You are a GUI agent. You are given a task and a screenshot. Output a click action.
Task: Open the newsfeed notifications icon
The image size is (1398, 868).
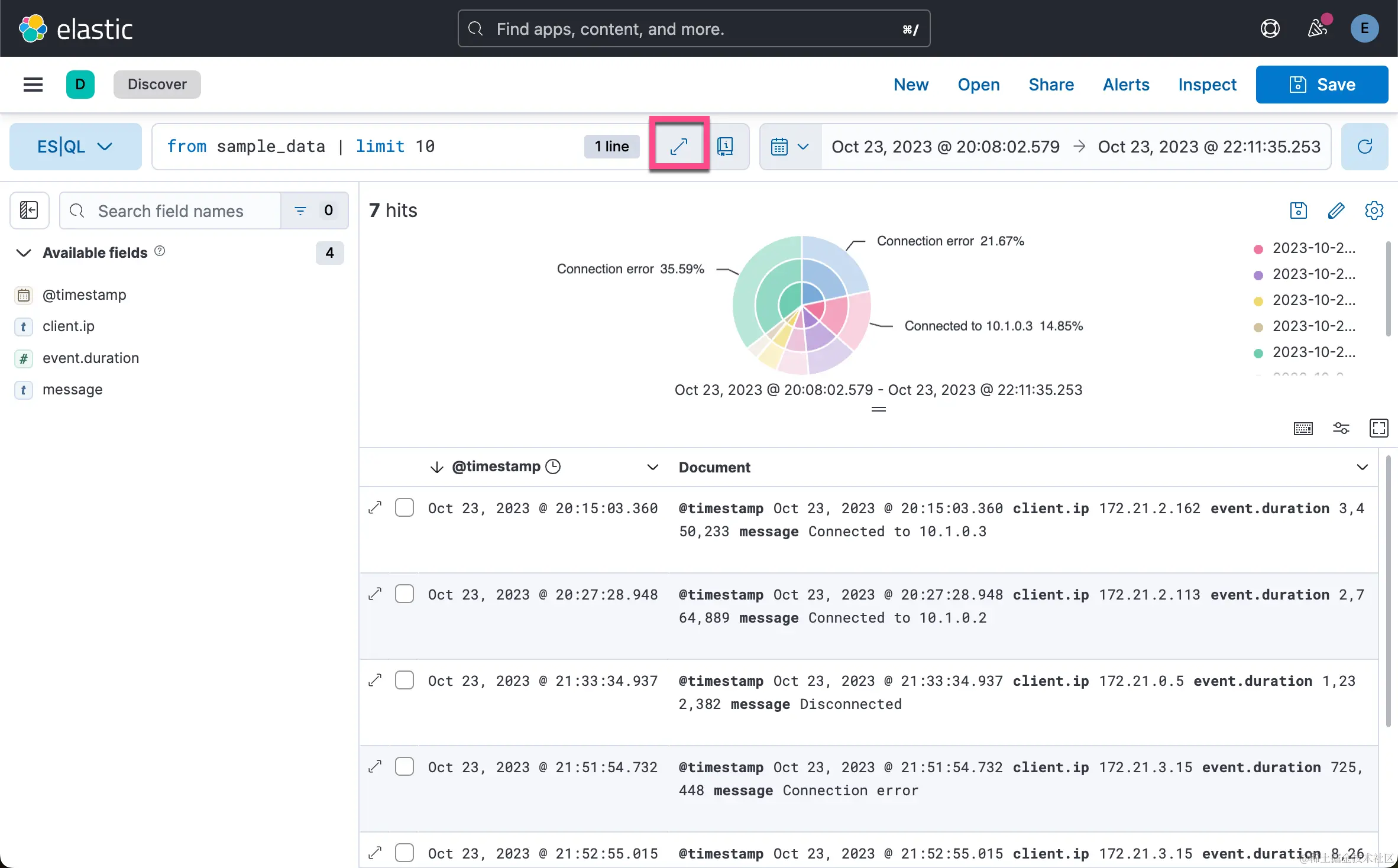pos(1318,28)
